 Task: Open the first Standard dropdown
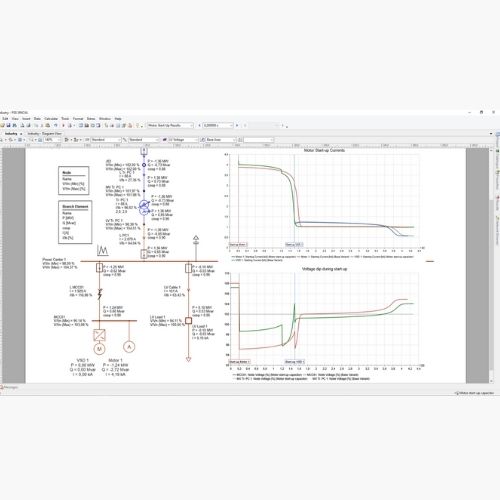click(x=106, y=140)
